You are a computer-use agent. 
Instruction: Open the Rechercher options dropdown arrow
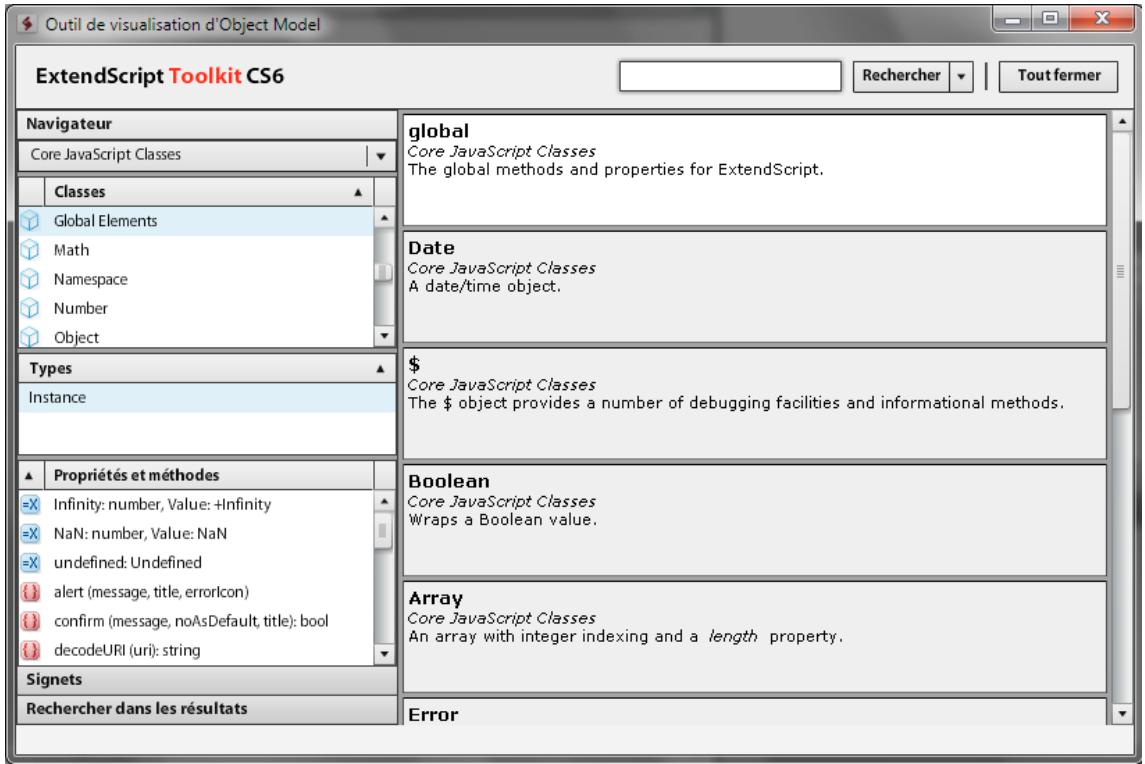960,76
